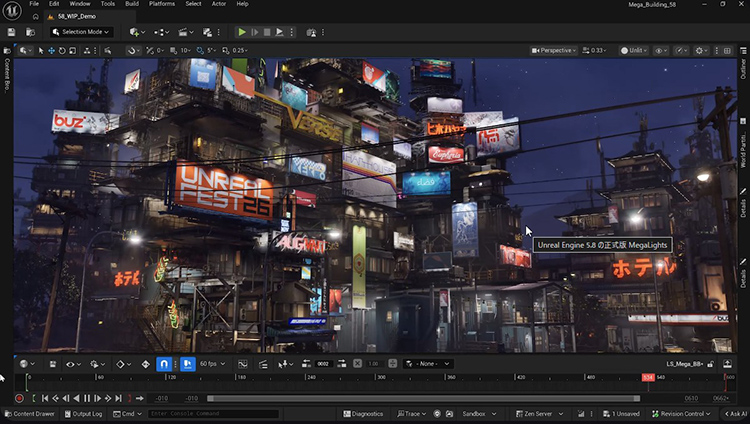750x424 pixels.
Task: Select the Scale gizmo tool
Action: [x=72, y=50]
